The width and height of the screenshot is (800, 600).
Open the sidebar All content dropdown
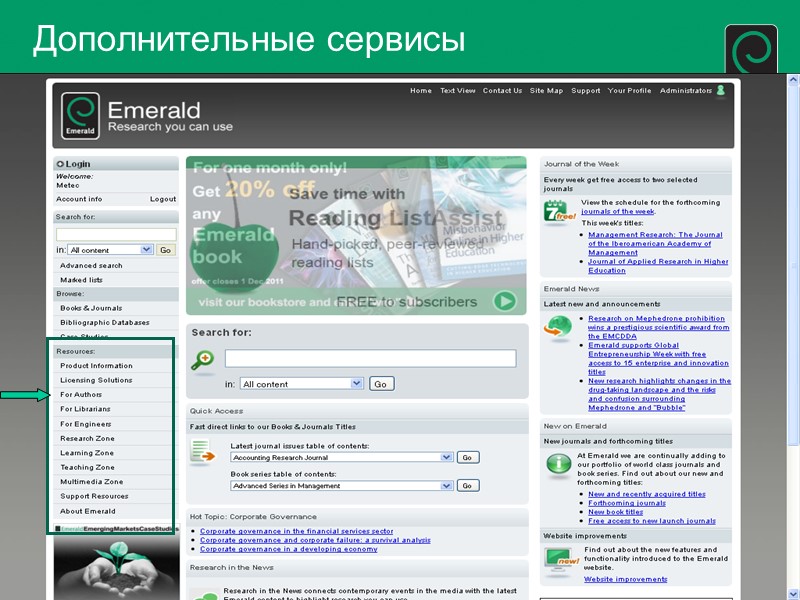tap(111, 250)
